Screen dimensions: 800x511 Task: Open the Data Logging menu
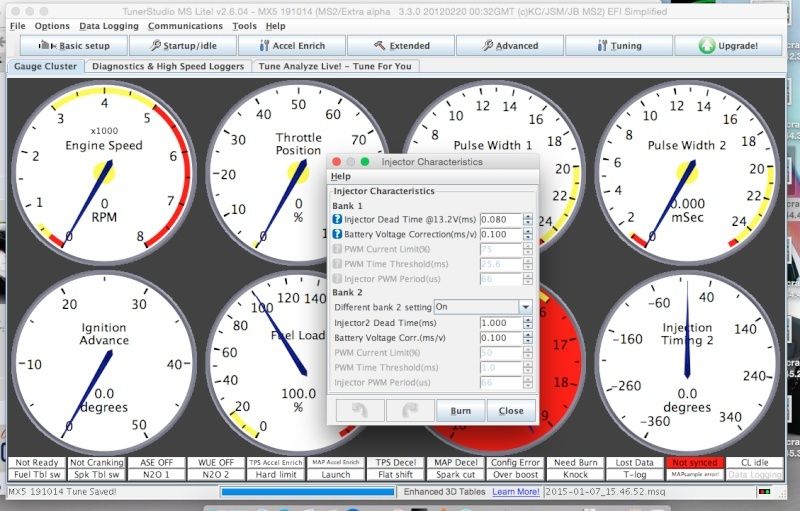109,26
